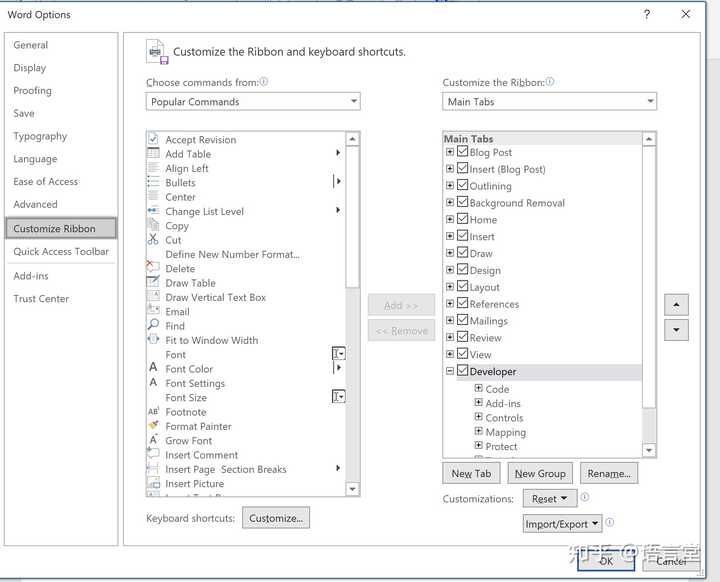
Task: Select the Find magnifier icon
Action: 153,326
